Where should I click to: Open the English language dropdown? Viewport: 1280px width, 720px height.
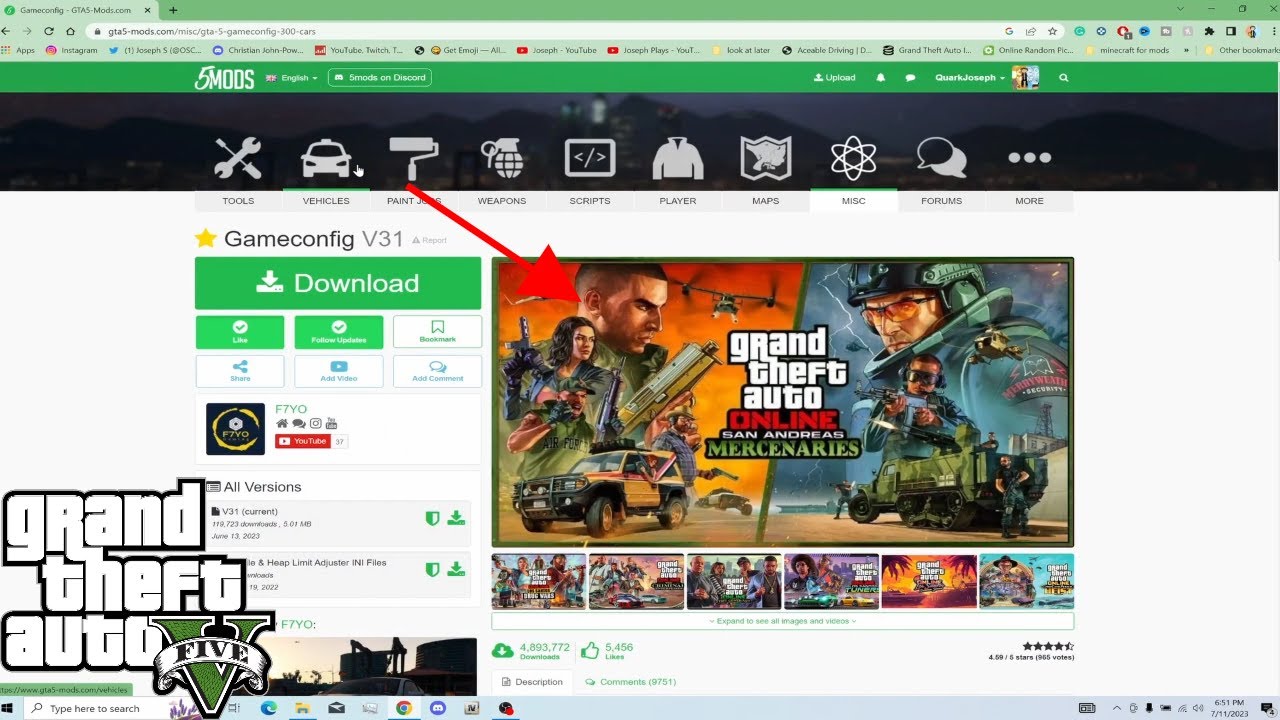[292, 78]
